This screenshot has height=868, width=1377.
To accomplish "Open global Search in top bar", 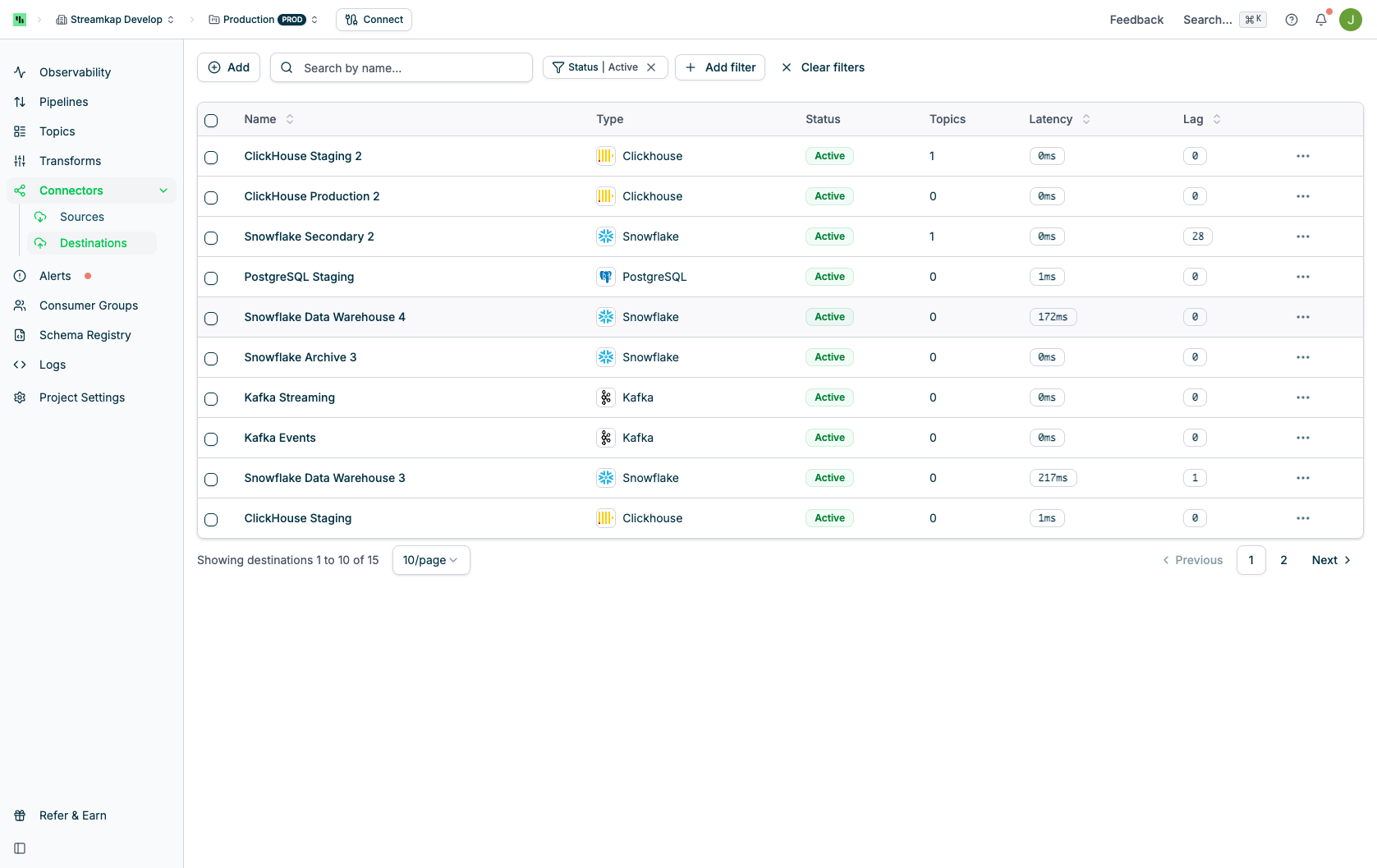I will click(x=1224, y=20).
